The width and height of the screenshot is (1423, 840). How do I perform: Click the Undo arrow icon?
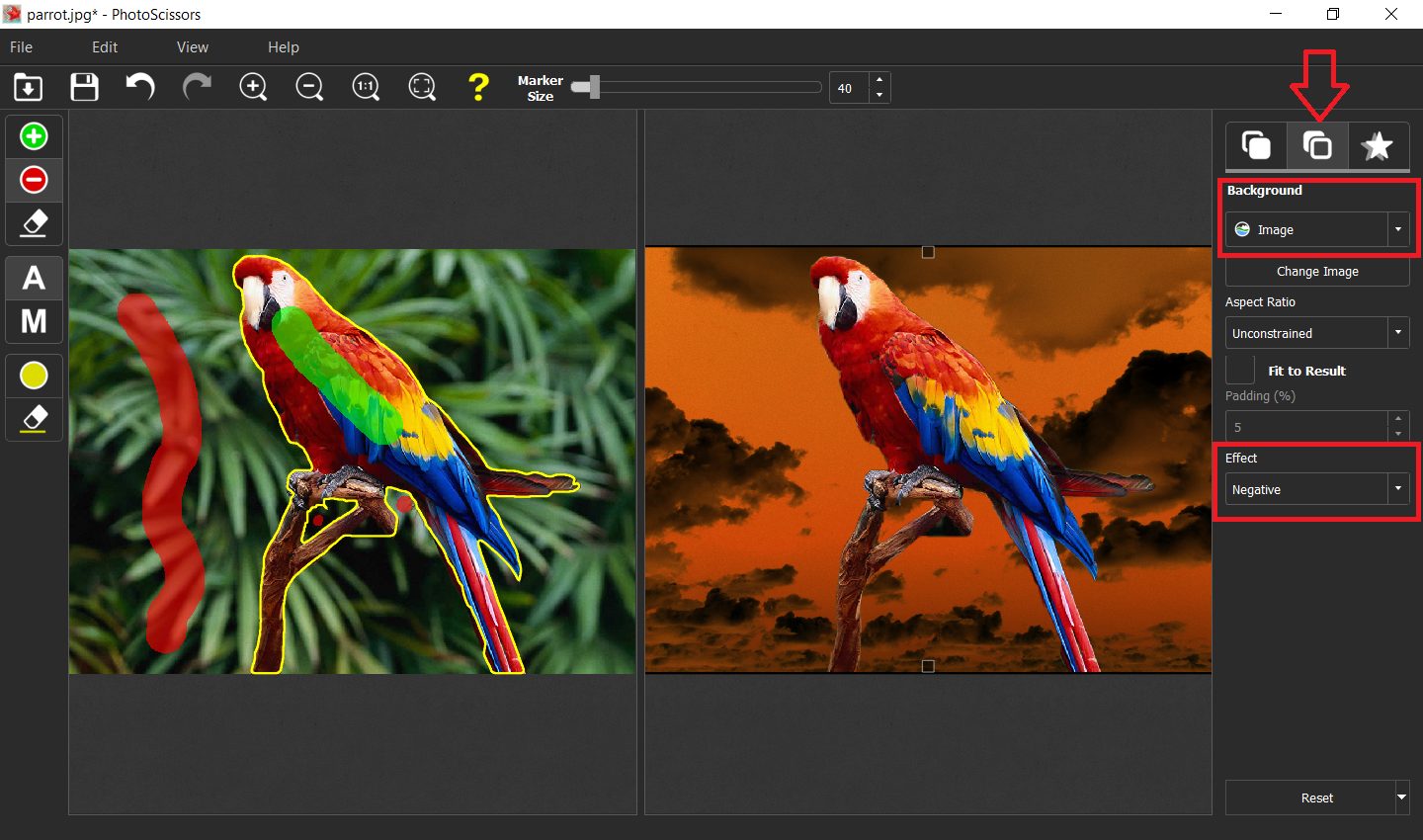tap(139, 87)
